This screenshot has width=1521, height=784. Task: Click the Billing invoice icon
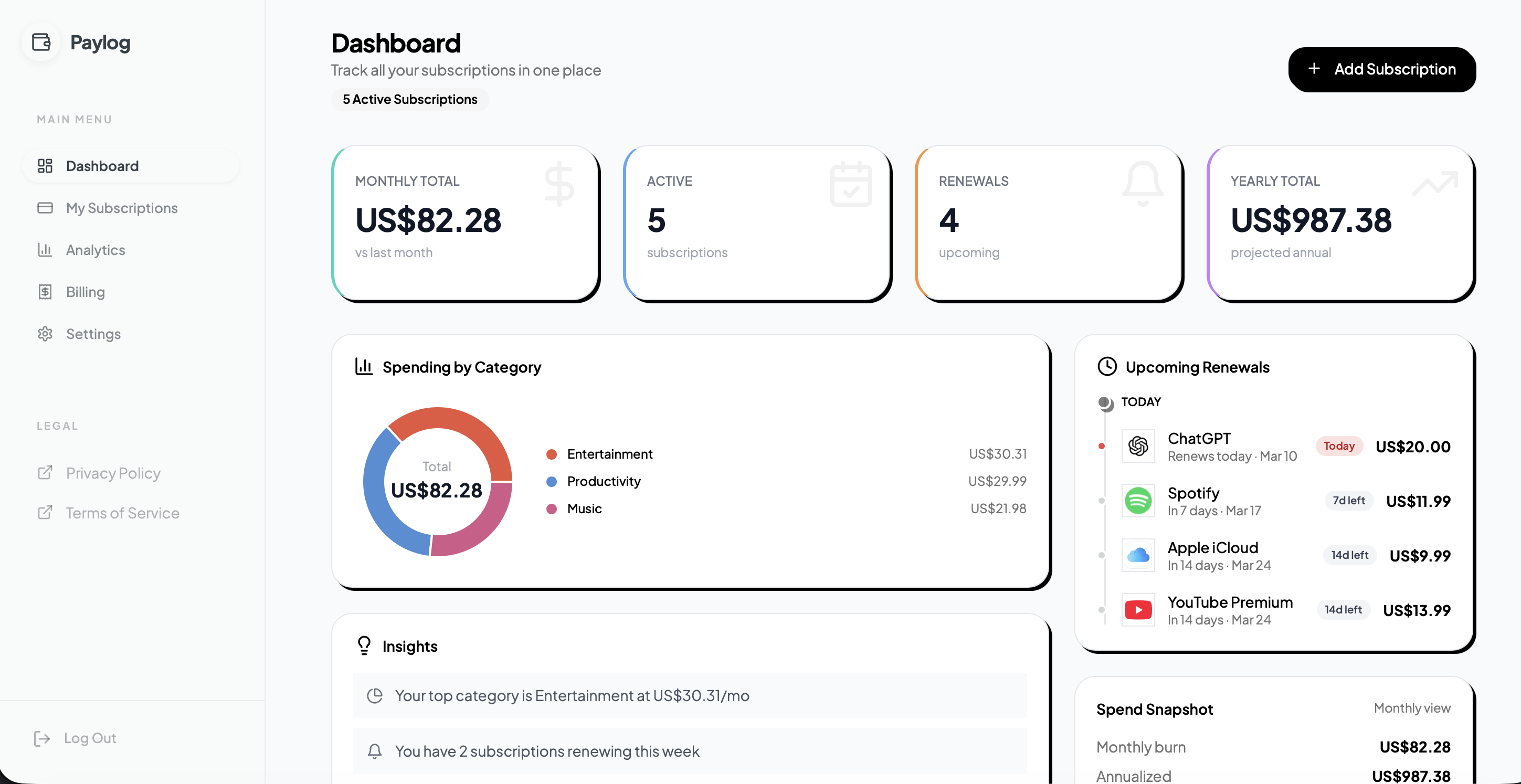[46, 292]
